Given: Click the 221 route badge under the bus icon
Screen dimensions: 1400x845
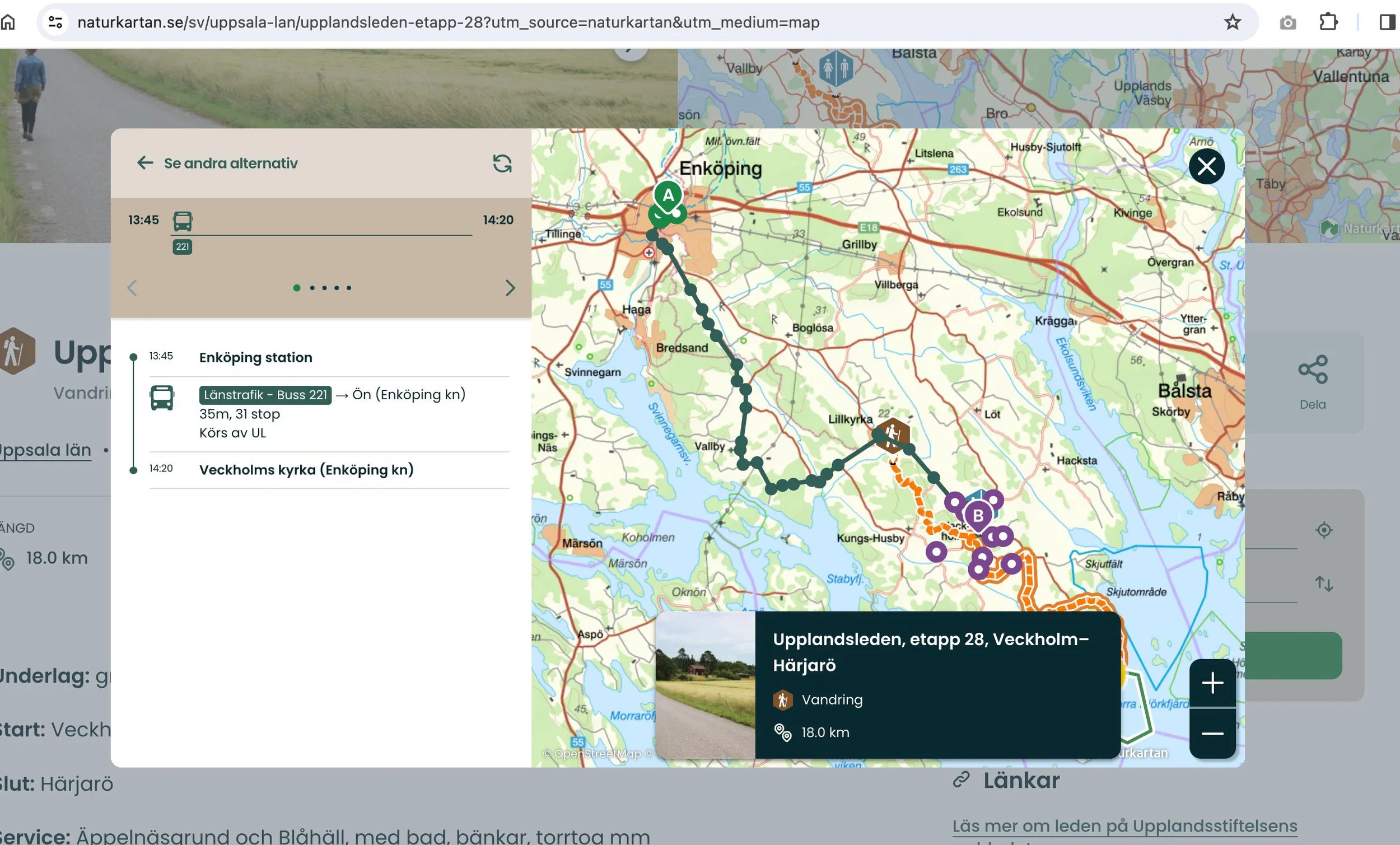Looking at the screenshot, I should click(183, 246).
